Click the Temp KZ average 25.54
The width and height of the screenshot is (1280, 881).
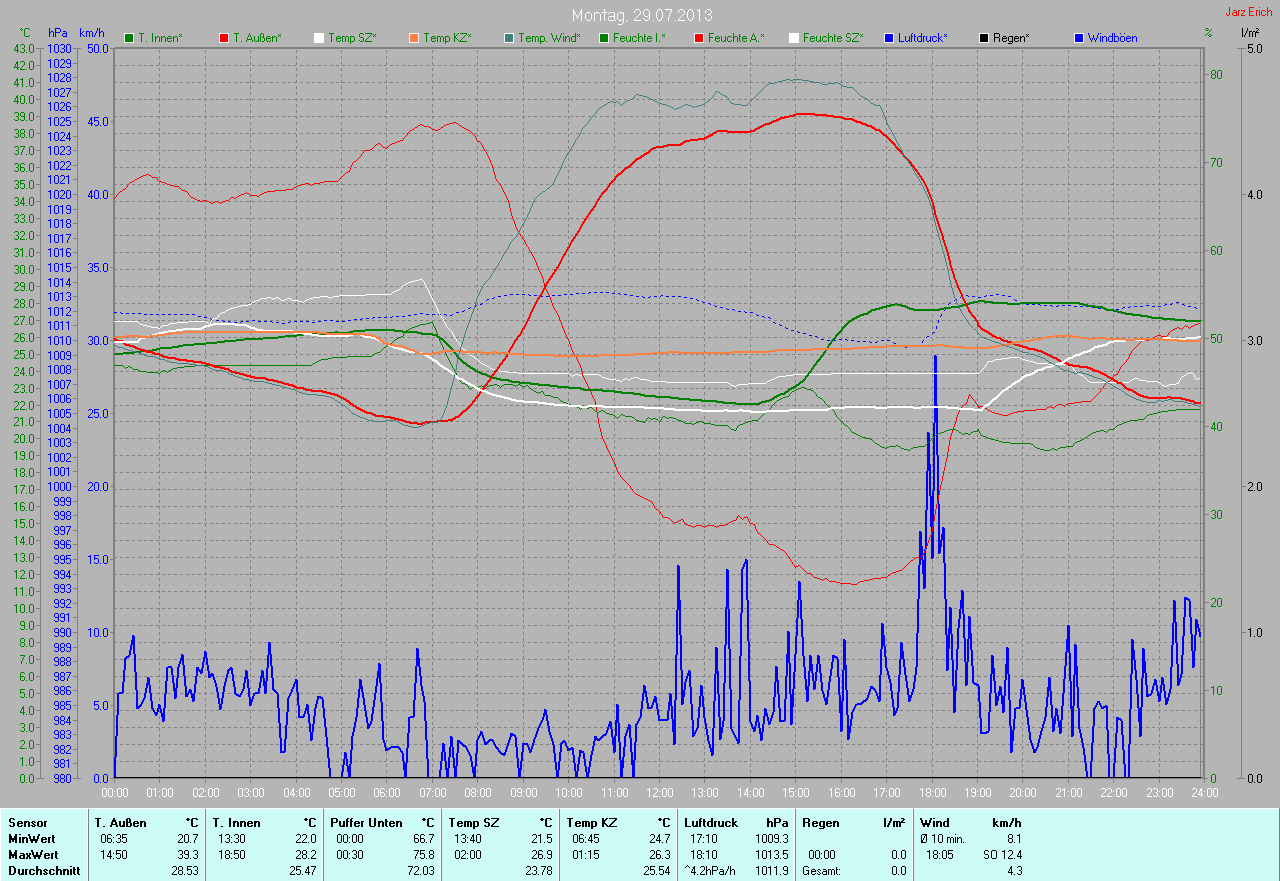(x=655, y=871)
